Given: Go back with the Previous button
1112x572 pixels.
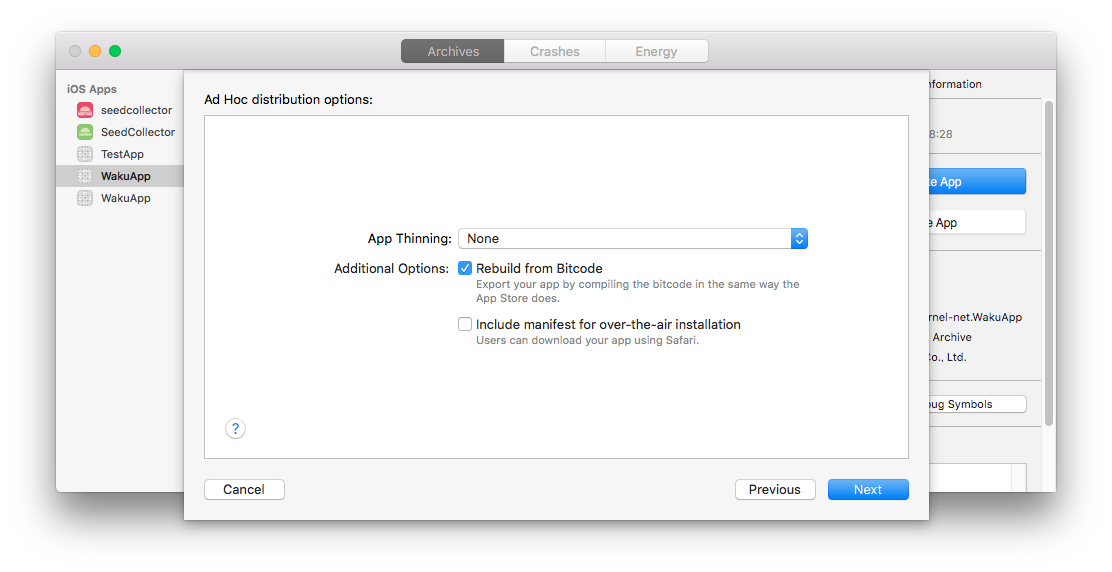Looking at the screenshot, I should (x=774, y=489).
